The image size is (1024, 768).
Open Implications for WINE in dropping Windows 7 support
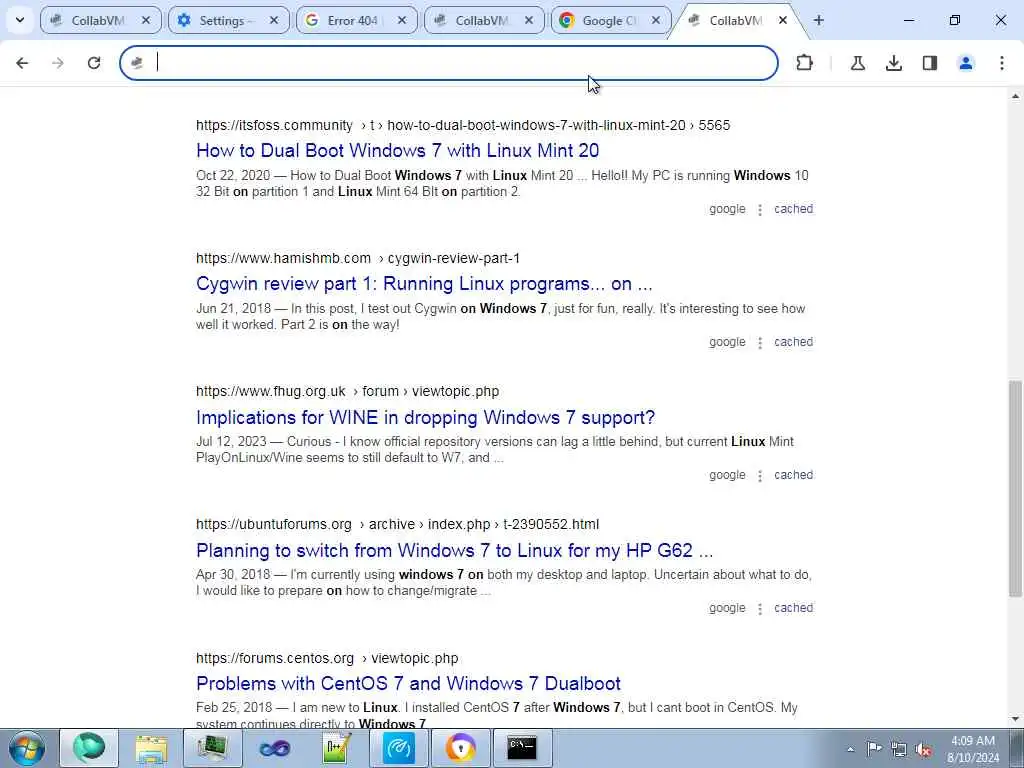tap(425, 417)
